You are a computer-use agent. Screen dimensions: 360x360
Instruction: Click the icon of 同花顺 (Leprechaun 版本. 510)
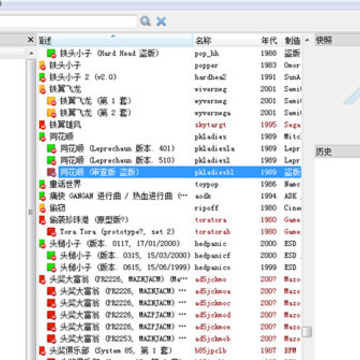coord(51,161)
